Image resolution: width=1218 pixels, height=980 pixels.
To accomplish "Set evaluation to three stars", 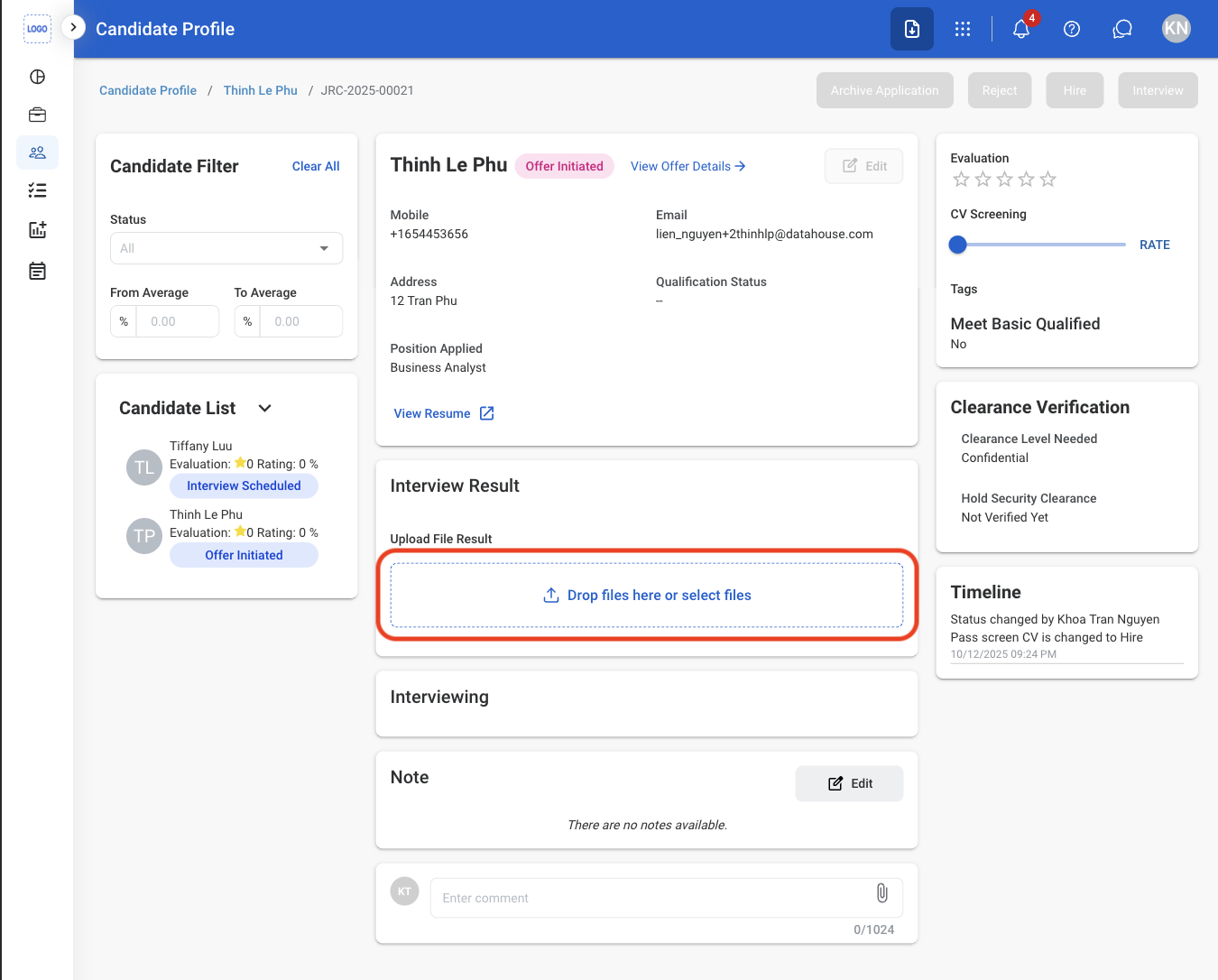I will (x=1004, y=180).
